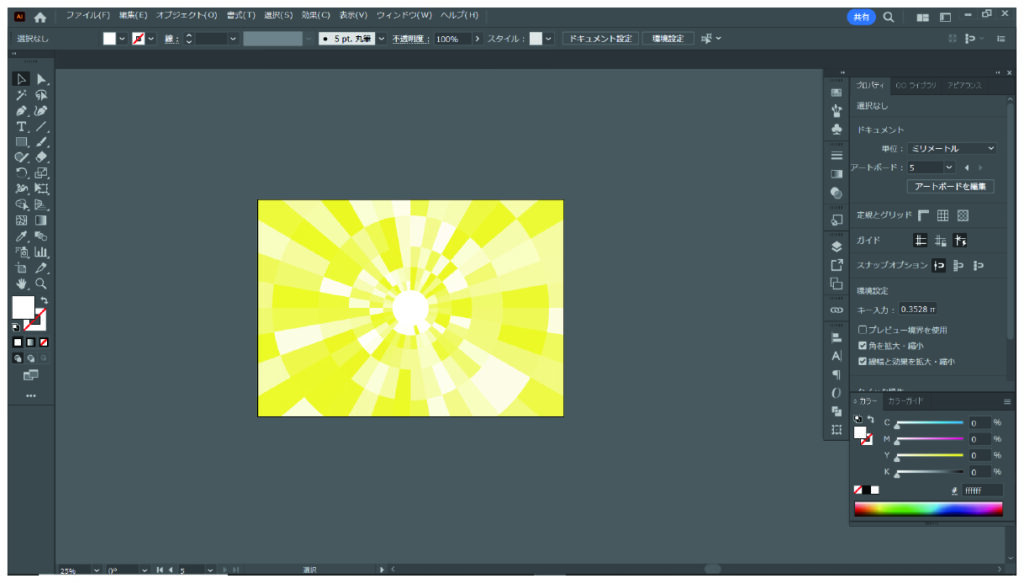Select the Zoom tool
Image resolution: width=1024 pixels, height=583 pixels.
pyautogui.click(x=41, y=284)
